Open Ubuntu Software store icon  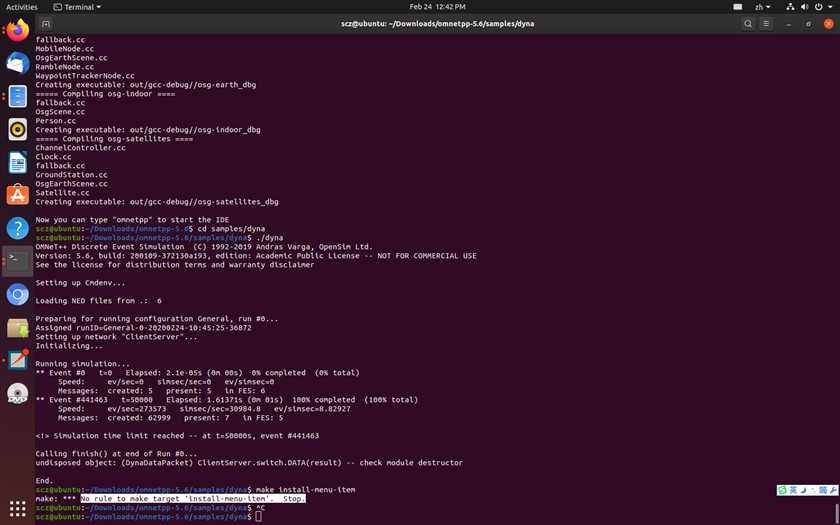[x=18, y=195]
